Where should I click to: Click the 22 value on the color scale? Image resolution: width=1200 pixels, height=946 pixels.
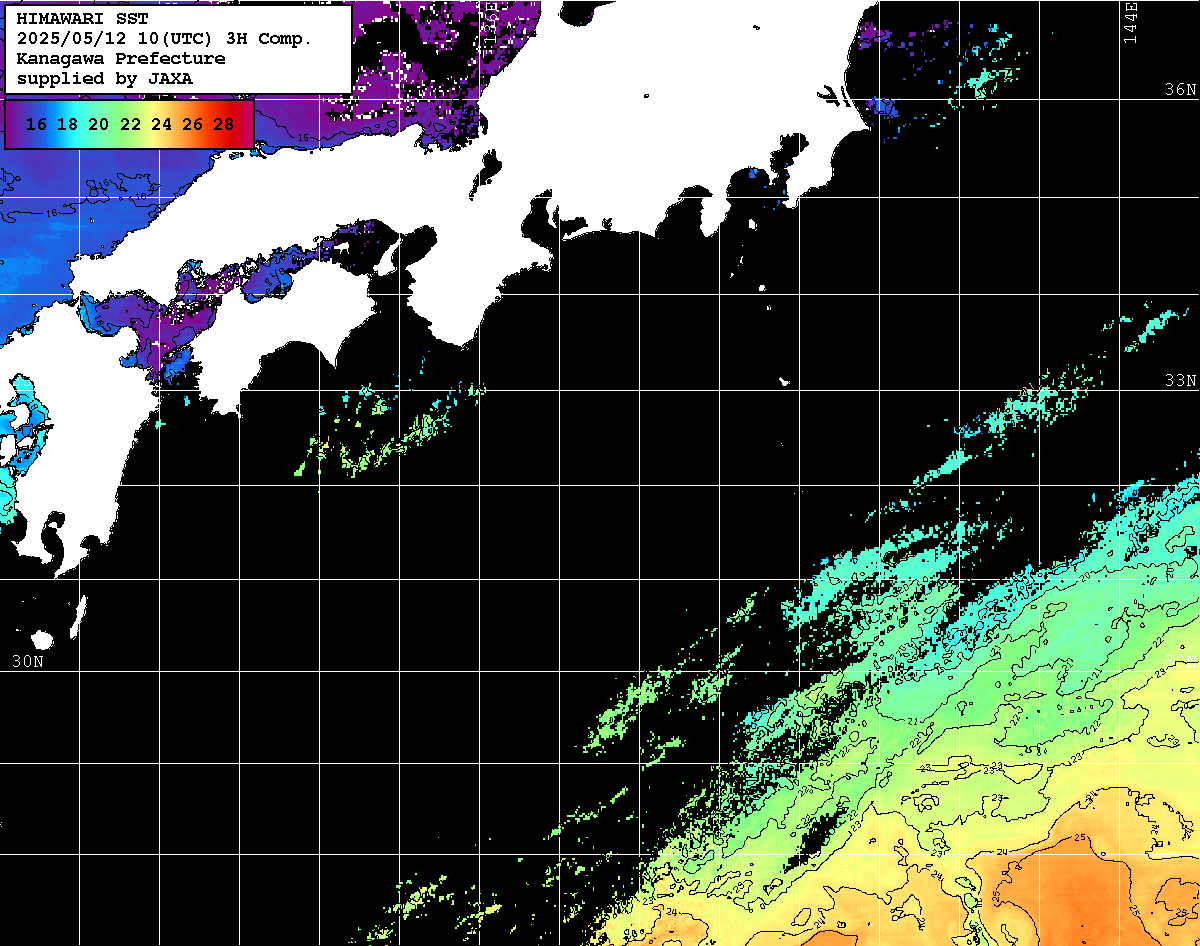pyautogui.click(x=130, y=124)
